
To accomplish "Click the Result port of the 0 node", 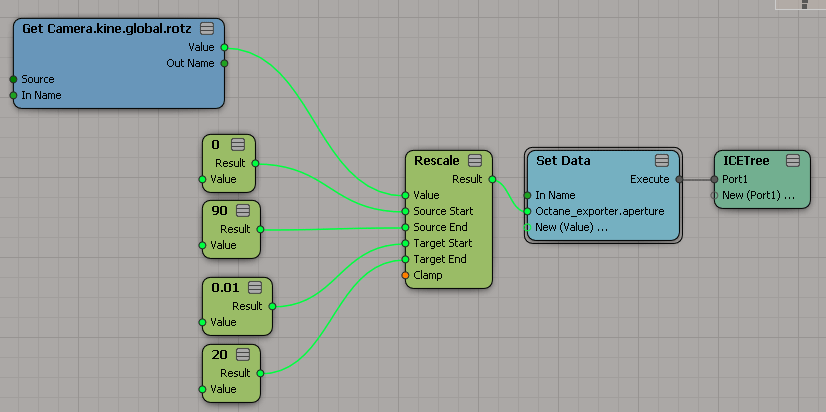I will (x=255, y=163).
